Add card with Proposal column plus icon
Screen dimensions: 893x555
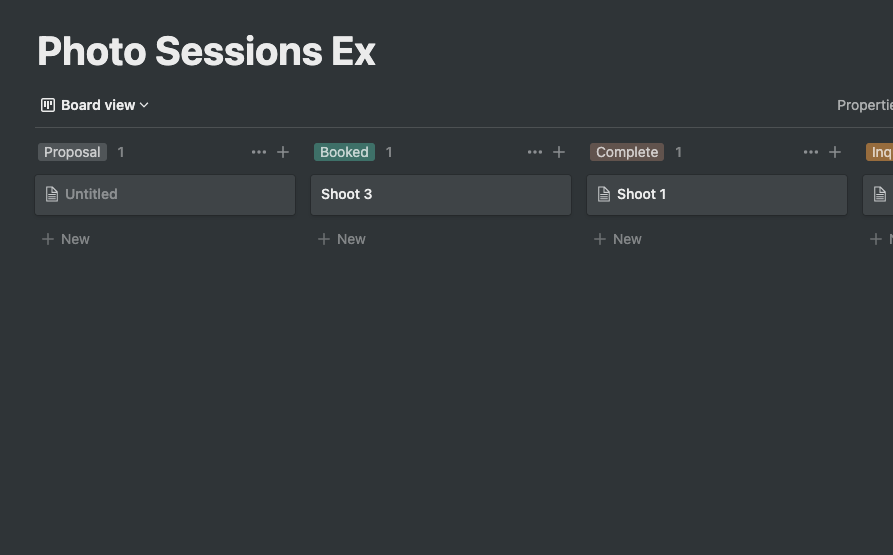click(283, 152)
